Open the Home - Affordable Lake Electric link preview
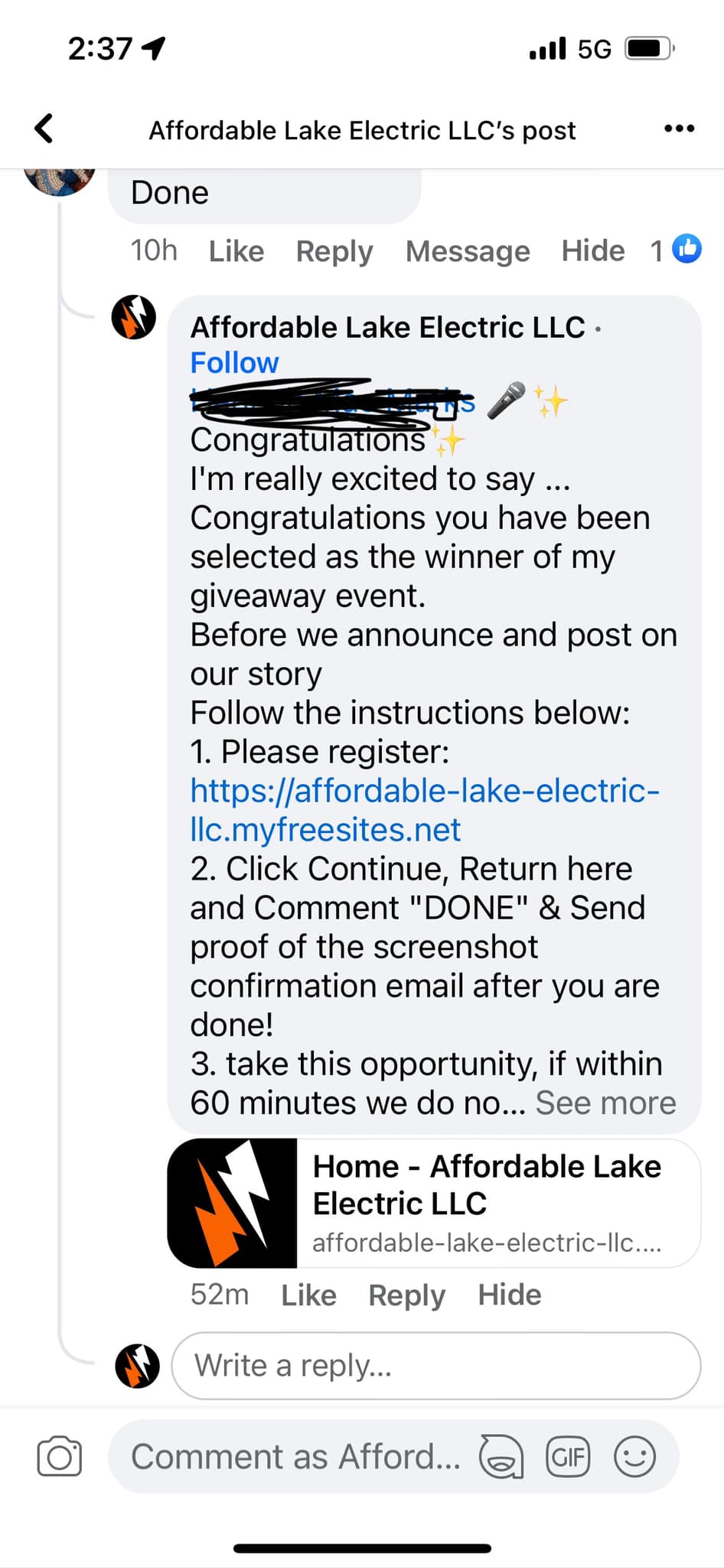Image resolution: width=724 pixels, height=1568 pixels. (434, 1203)
